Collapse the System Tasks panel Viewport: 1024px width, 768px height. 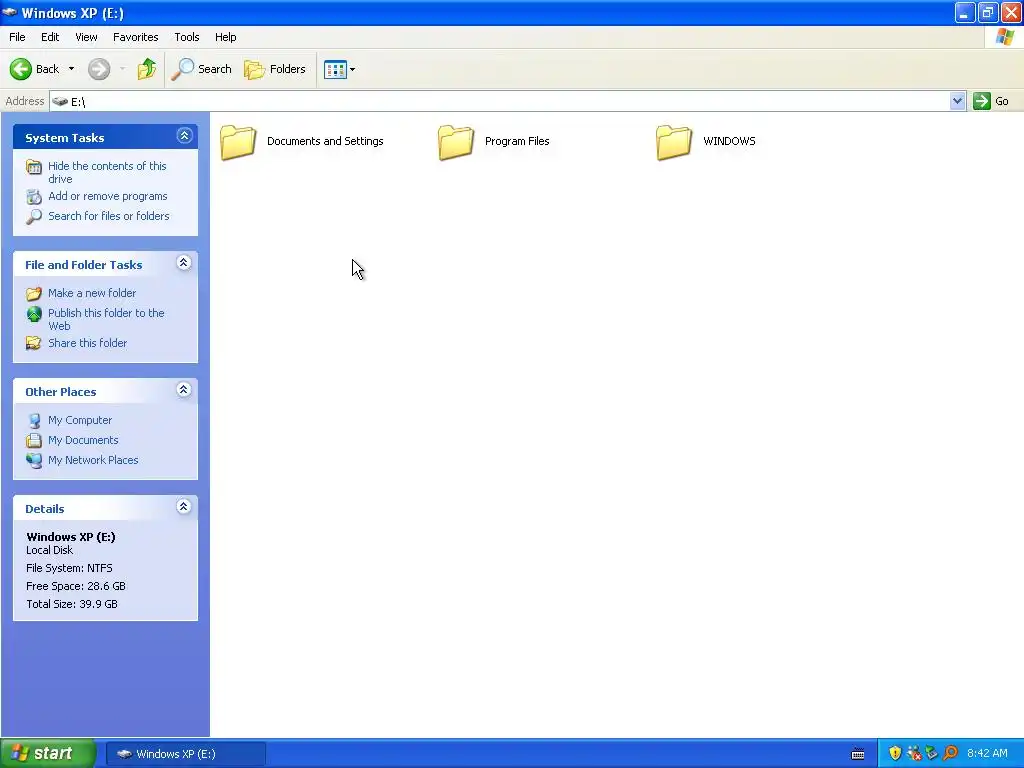click(x=184, y=136)
